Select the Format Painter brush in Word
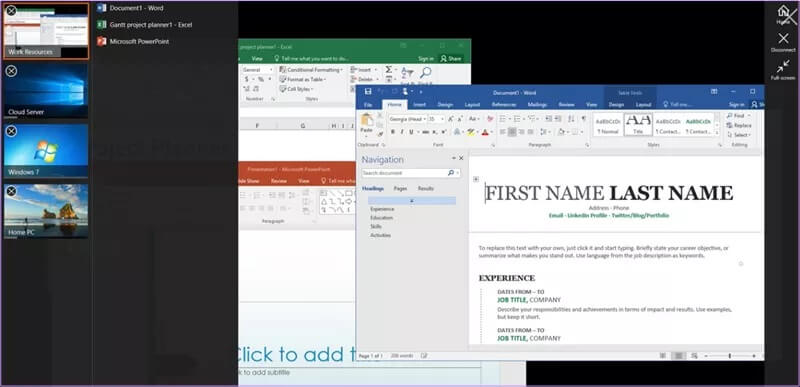 pos(380,134)
